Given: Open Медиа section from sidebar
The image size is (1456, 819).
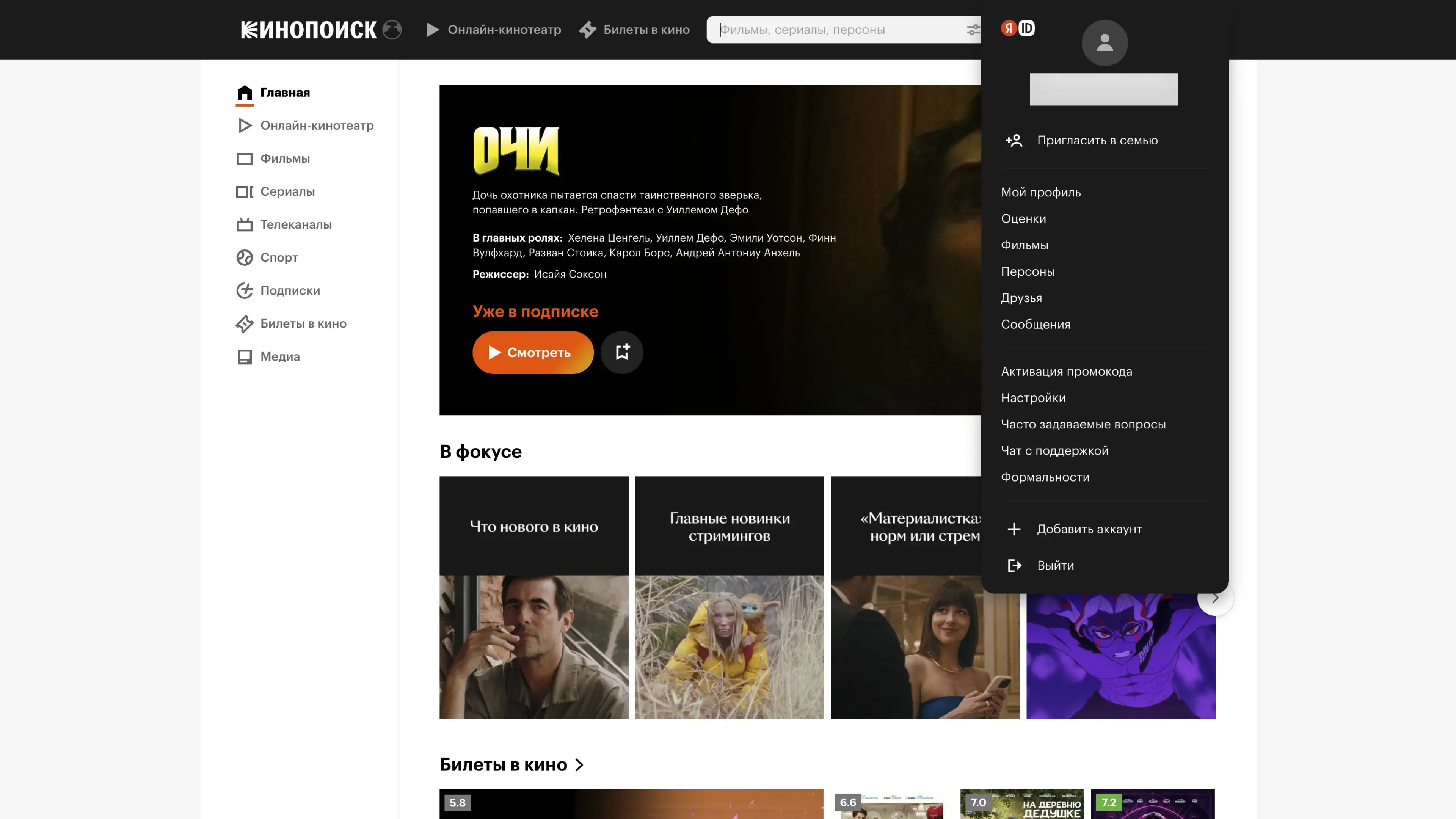Looking at the screenshot, I should pyautogui.click(x=280, y=357).
